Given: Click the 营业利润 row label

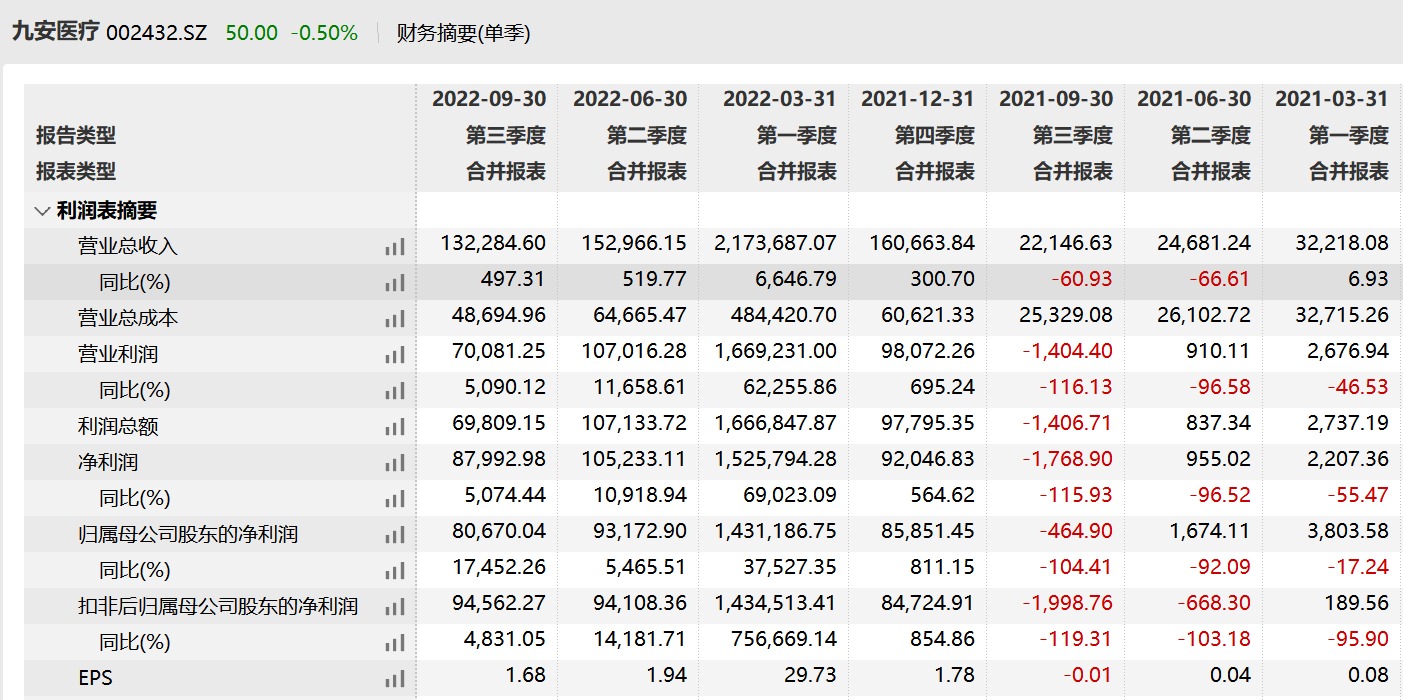Looking at the screenshot, I should click(118, 354).
